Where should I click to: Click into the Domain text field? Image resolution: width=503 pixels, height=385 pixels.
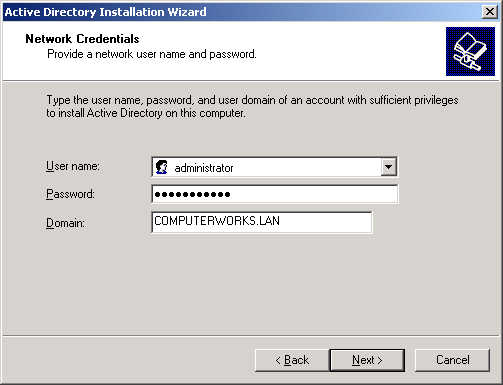click(x=262, y=222)
